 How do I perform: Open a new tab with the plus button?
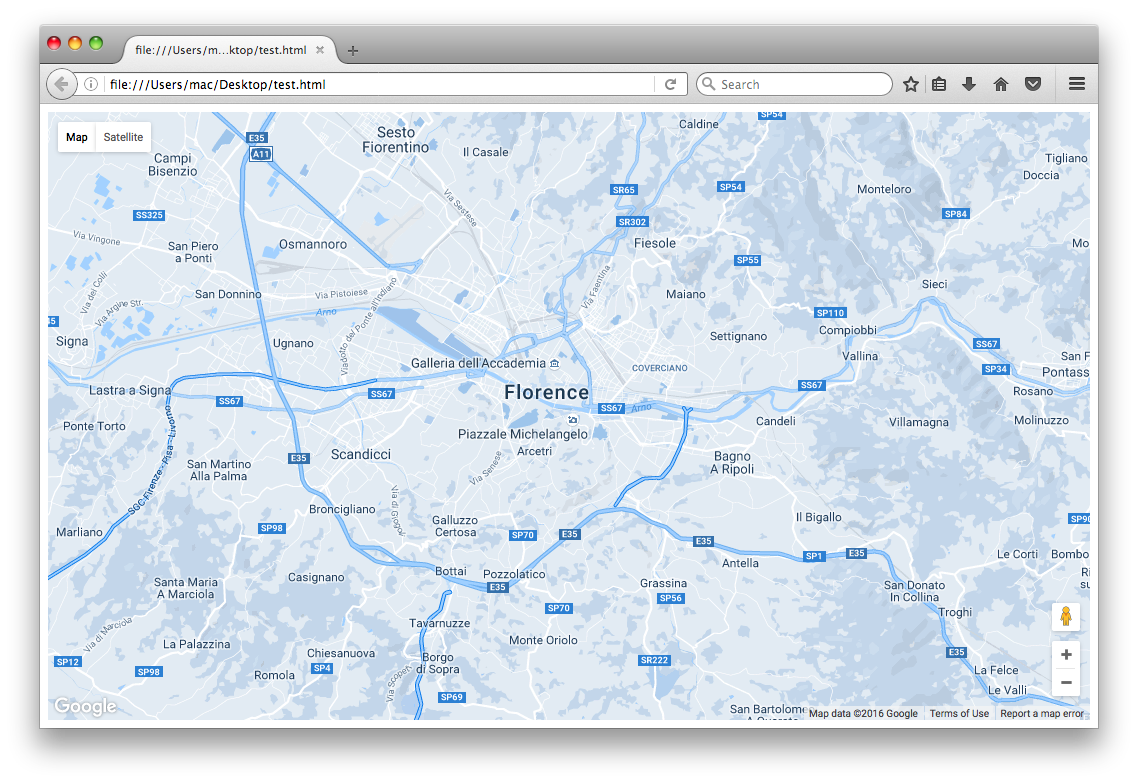[x=353, y=50]
